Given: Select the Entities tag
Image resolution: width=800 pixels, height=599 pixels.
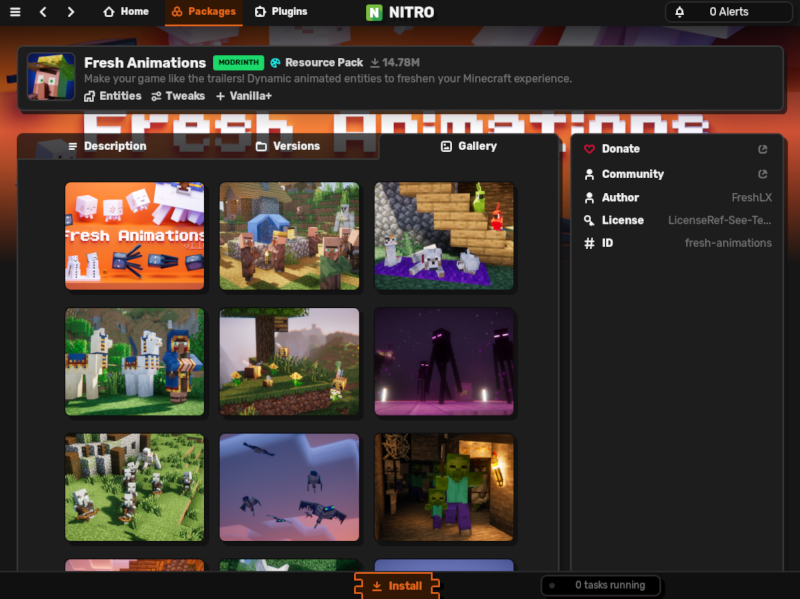Looking at the screenshot, I should click(x=113, y=96).
